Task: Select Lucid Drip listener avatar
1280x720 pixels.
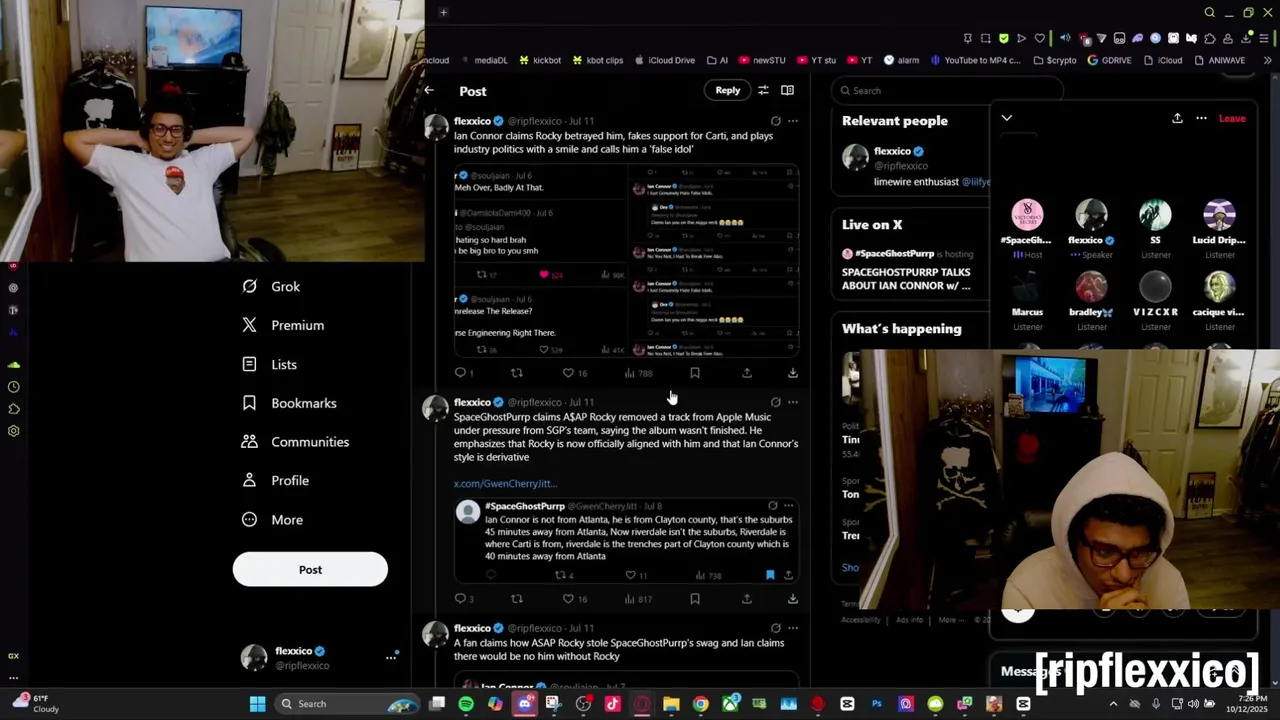Action: coord(1219,215)
